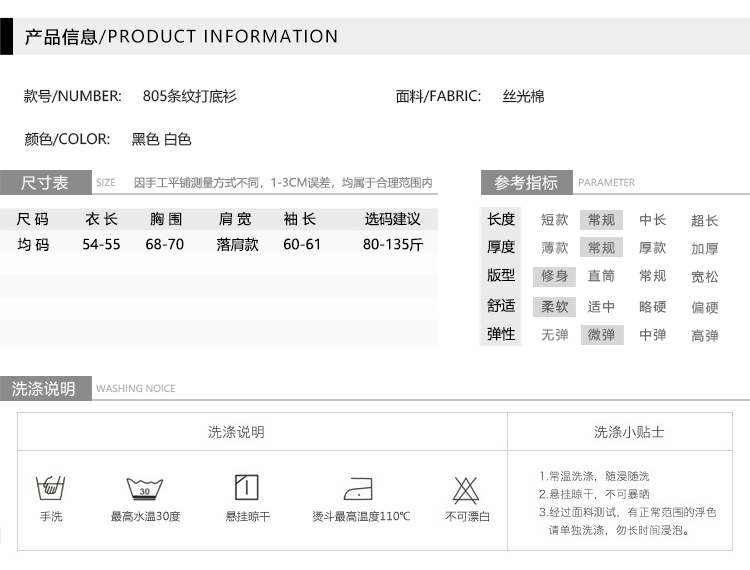The width and height of the screenshot is (750, 570).
Task: Click the 洗涤说明 washing notice tab label
Action: pos(45,388)
